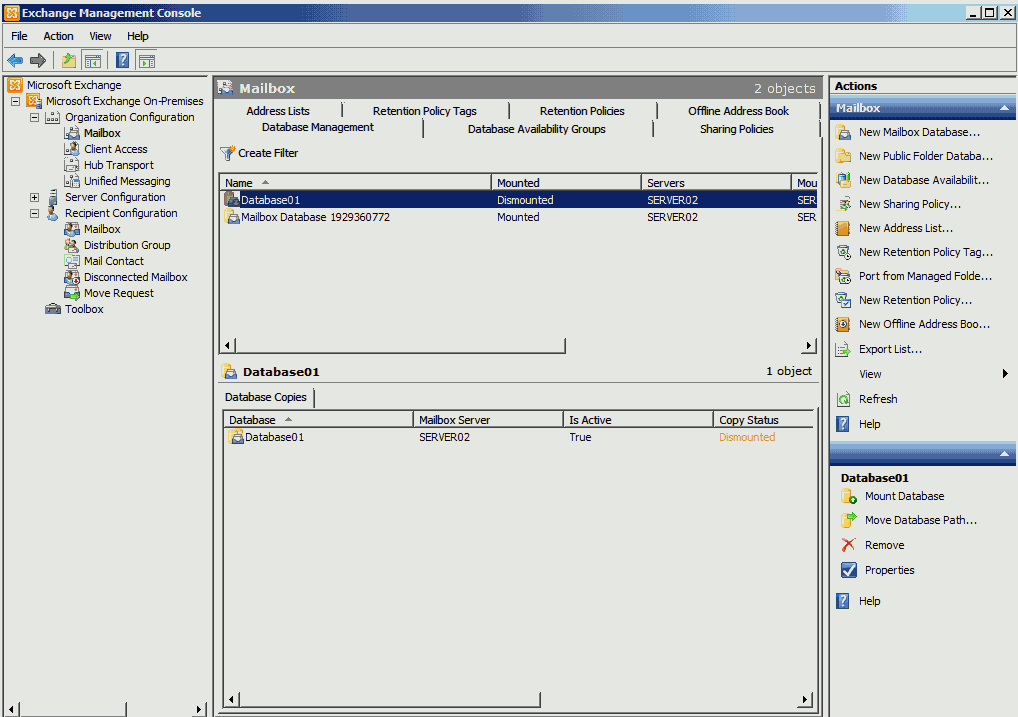Open the View submenu arrow

pos(1005,373)
